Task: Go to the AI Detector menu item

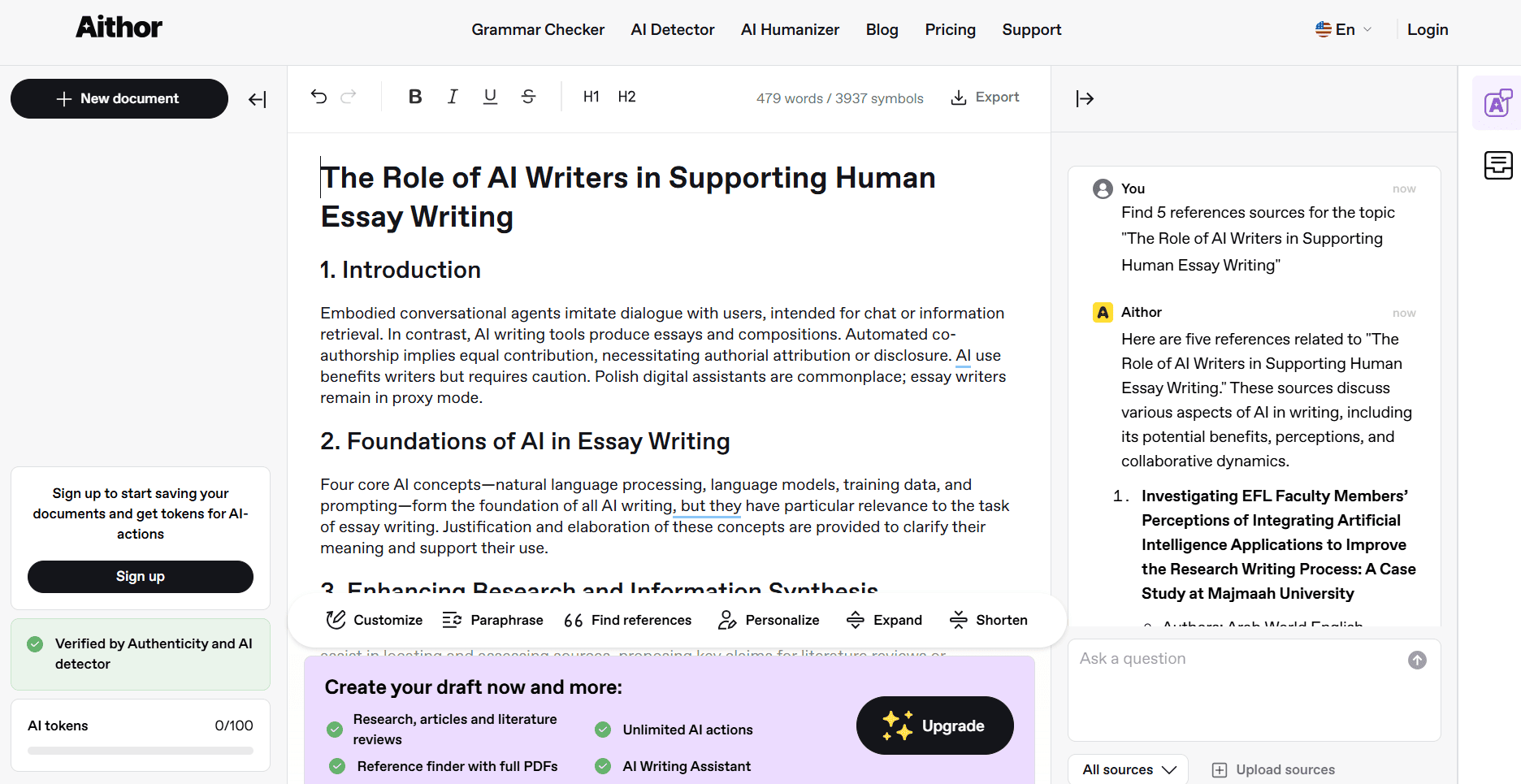Action: point(672,29)
